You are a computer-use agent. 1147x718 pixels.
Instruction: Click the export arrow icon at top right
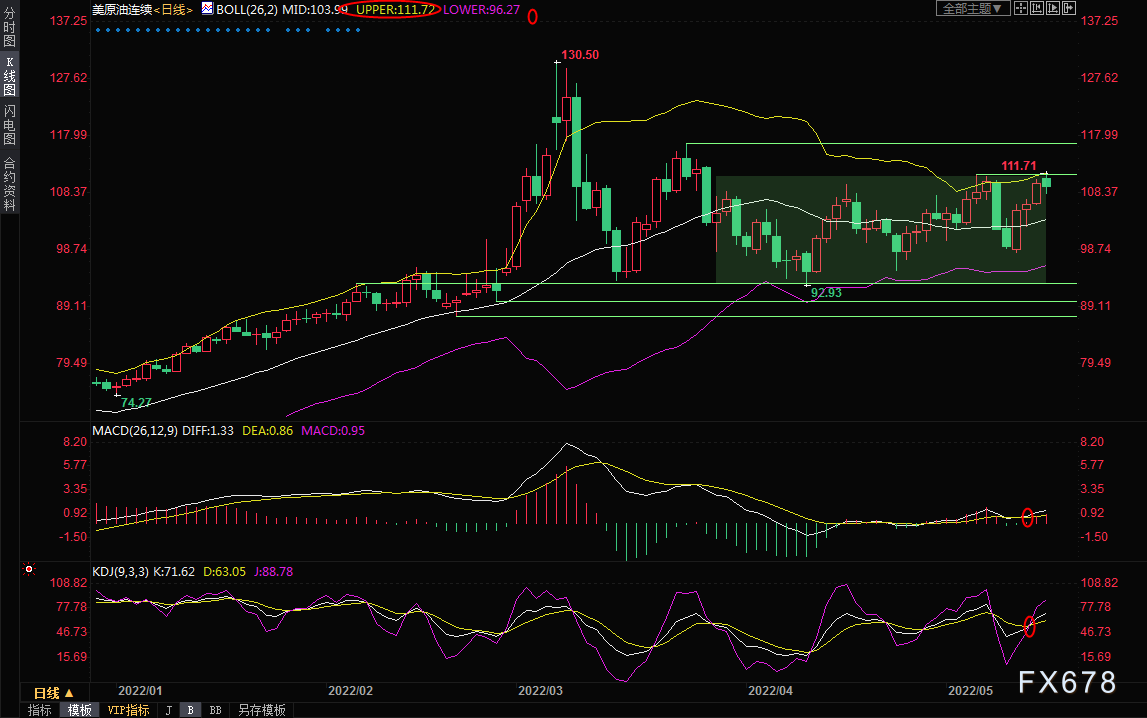click(x=1069, y=8)
